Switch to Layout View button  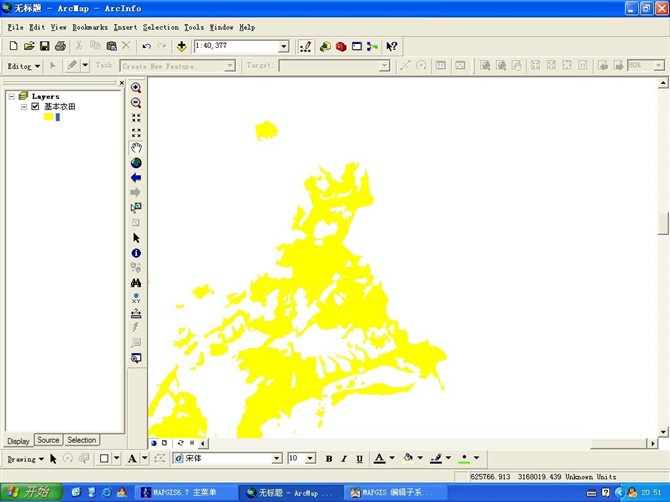coord(164,443)
